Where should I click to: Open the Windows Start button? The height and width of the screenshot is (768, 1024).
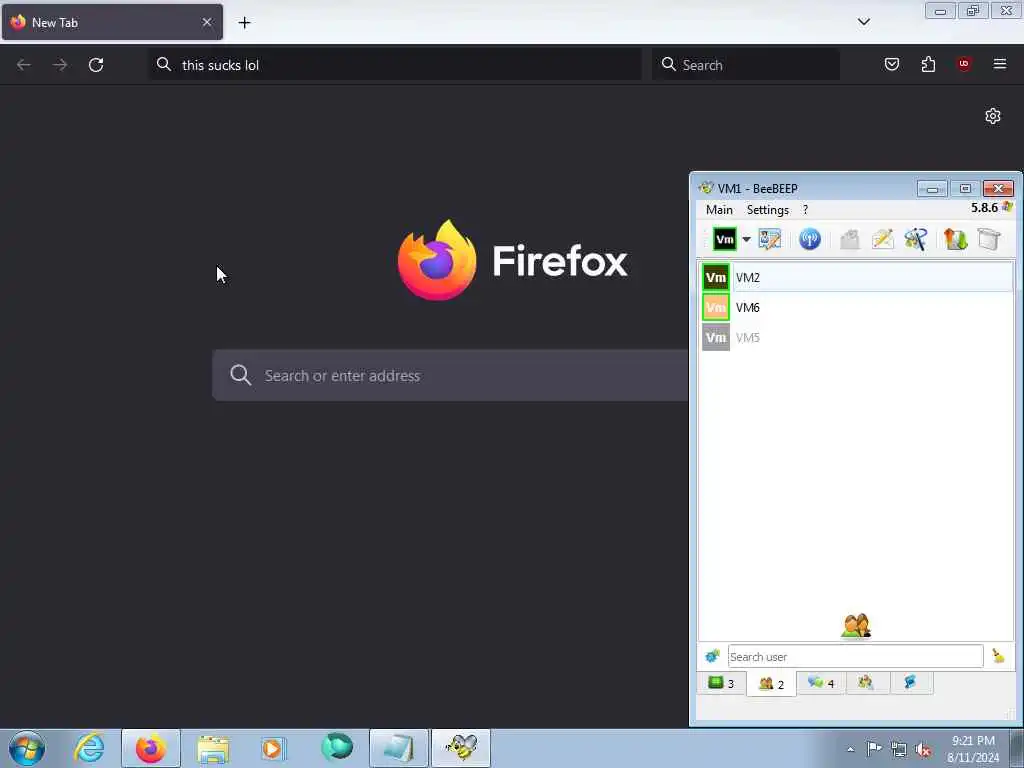27,748
